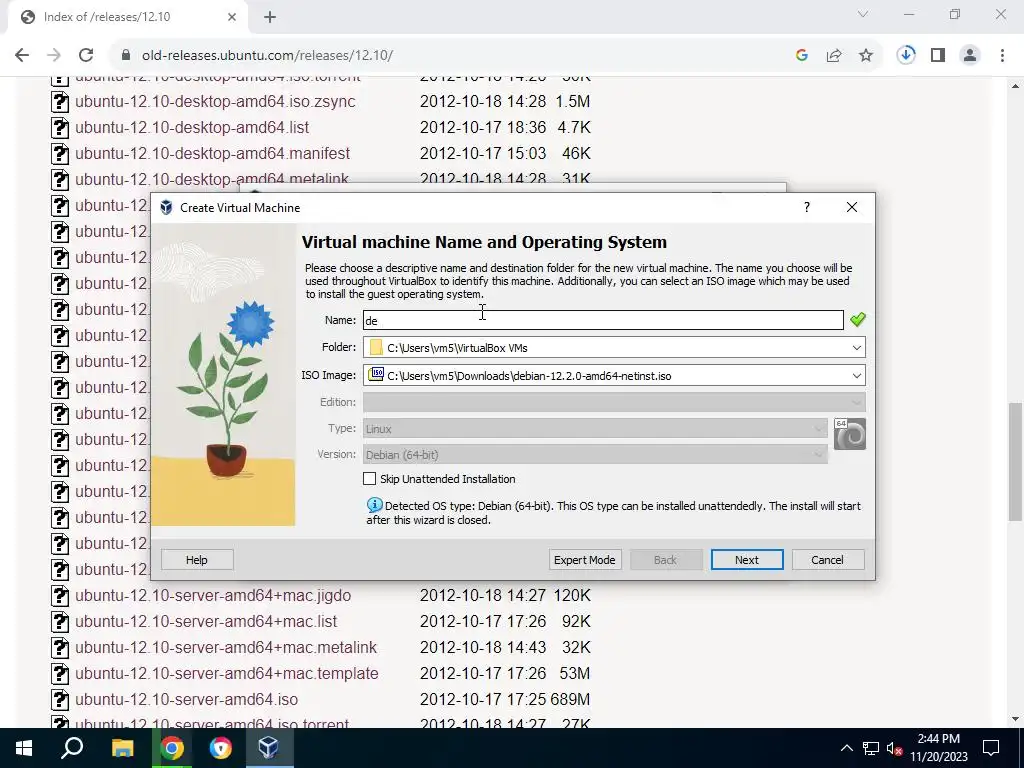Viewport: 1024px width, 768px height.
Task: Open Chrome tab search chevron
Action: coord(863,14)
